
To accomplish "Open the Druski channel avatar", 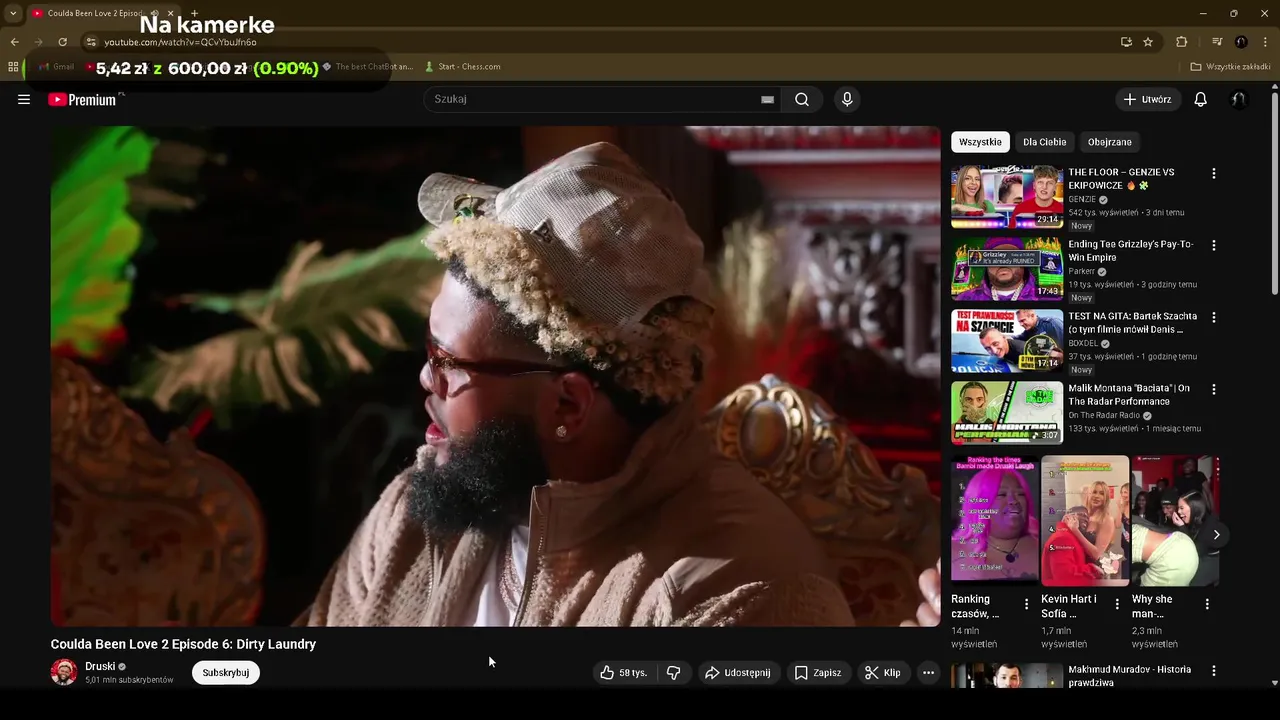I will coord(64,672).
